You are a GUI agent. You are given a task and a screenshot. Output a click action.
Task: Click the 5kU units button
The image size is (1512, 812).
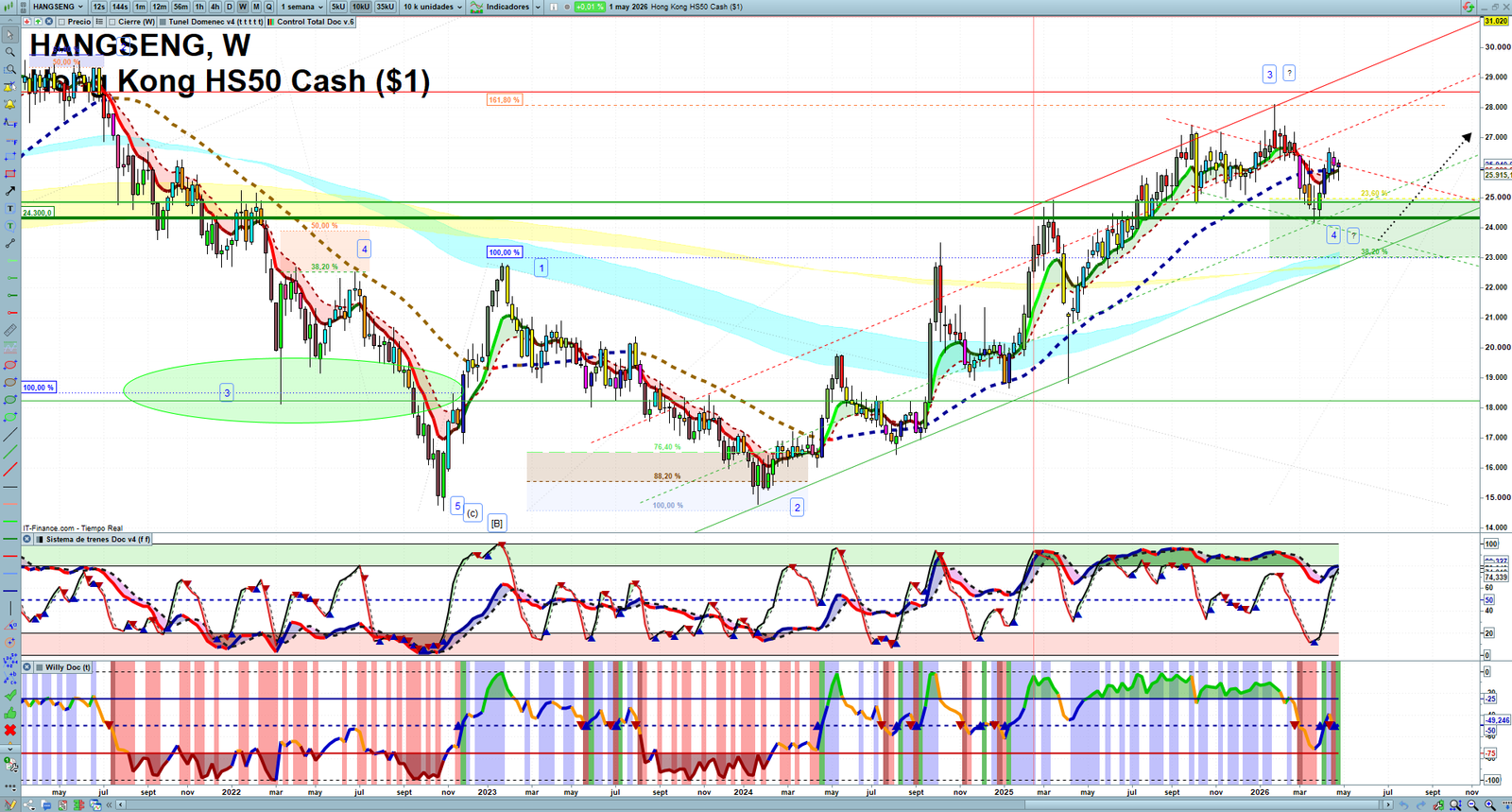tap(337, 7)
